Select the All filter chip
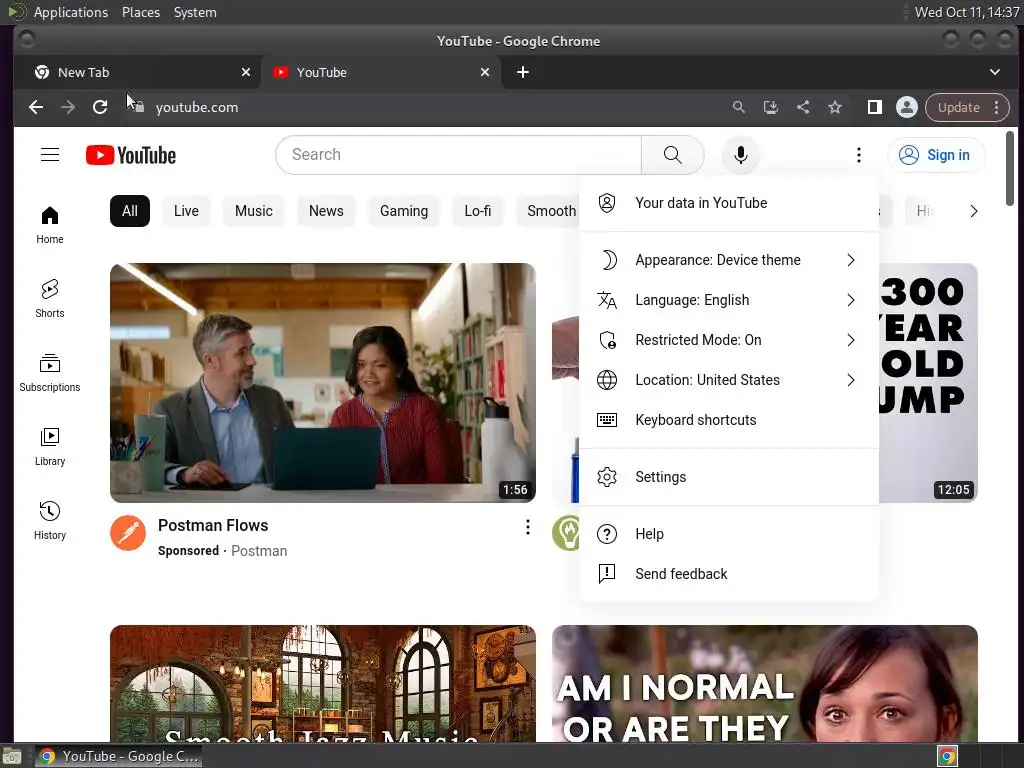Viewport: 1024px width, 768px height. point(130,211)
